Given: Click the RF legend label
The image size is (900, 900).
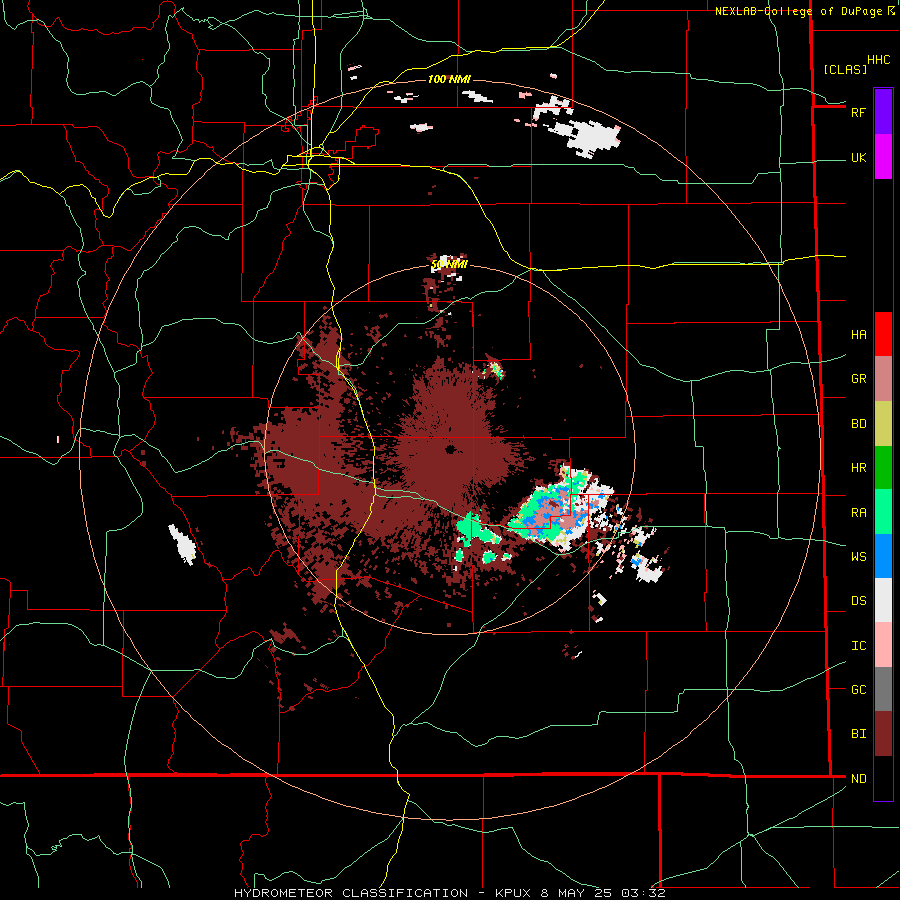Looking at the screenshot, I should [858, 112].
